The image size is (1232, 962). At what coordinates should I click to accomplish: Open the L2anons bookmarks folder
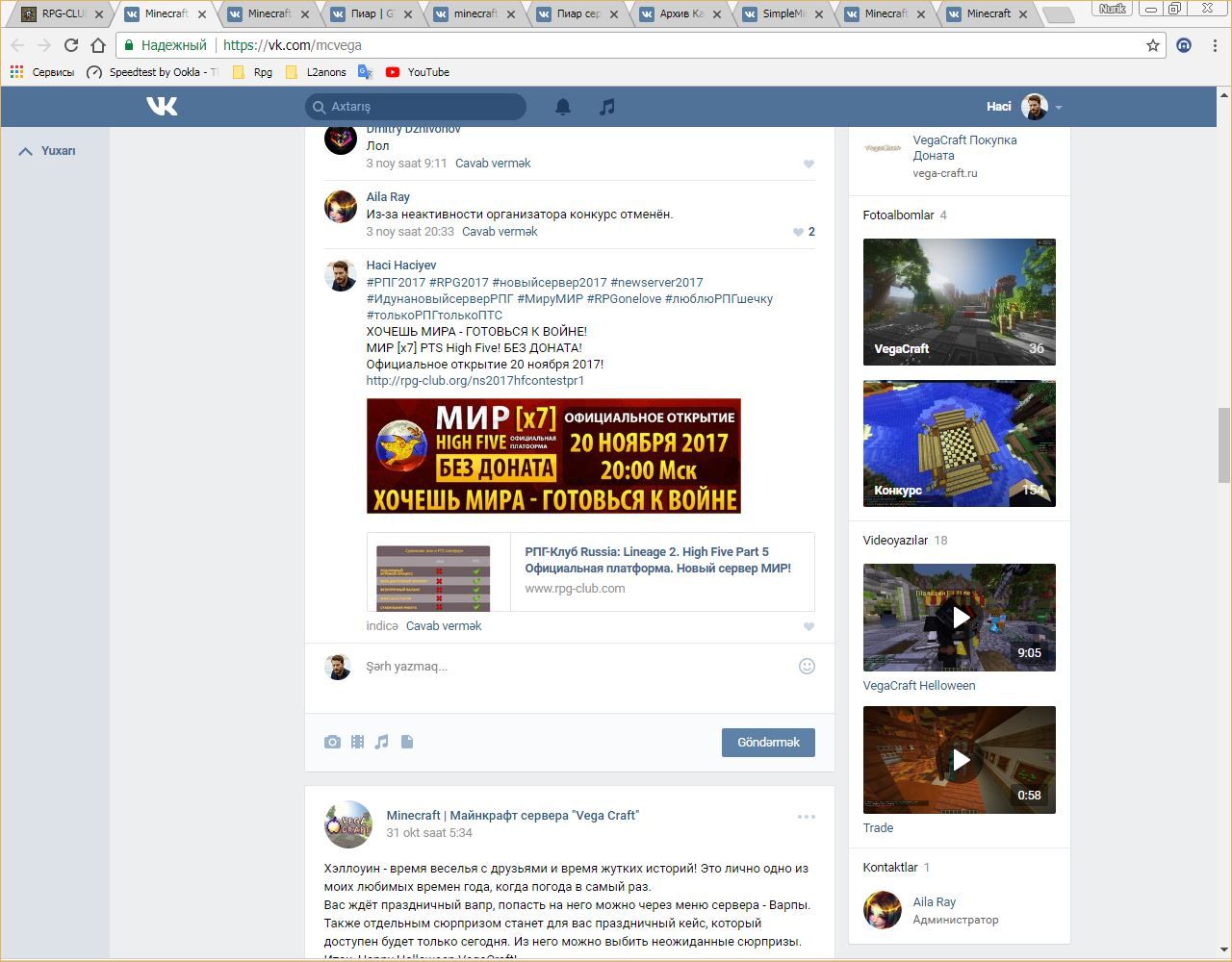coord(316,72)
